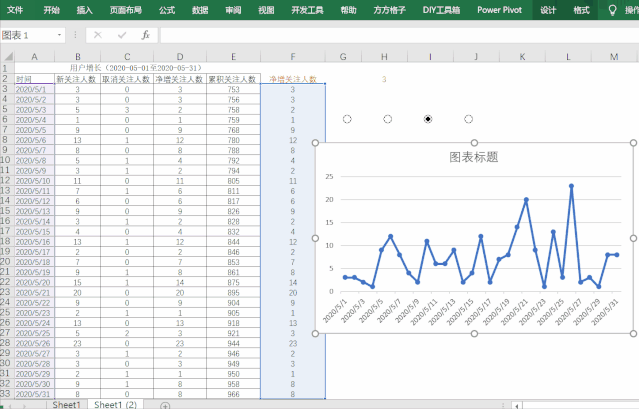Switch to the 开始 ribbon tab

point(51,10)
